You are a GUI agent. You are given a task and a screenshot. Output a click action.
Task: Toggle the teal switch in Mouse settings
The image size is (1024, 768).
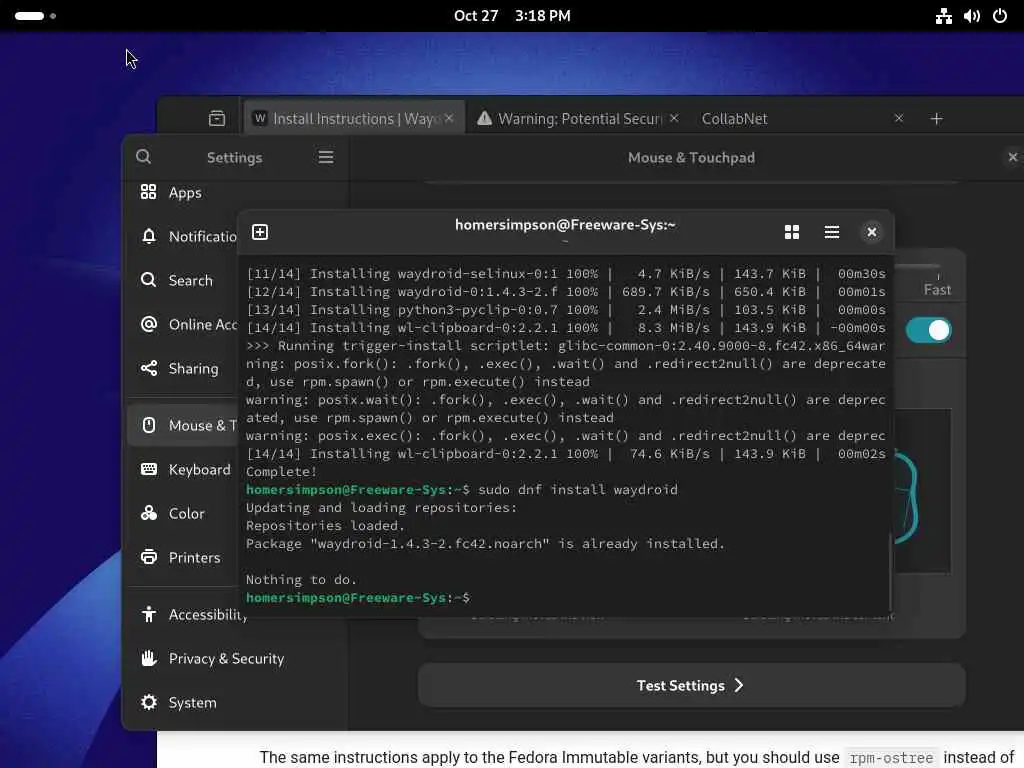coord(929,330)
